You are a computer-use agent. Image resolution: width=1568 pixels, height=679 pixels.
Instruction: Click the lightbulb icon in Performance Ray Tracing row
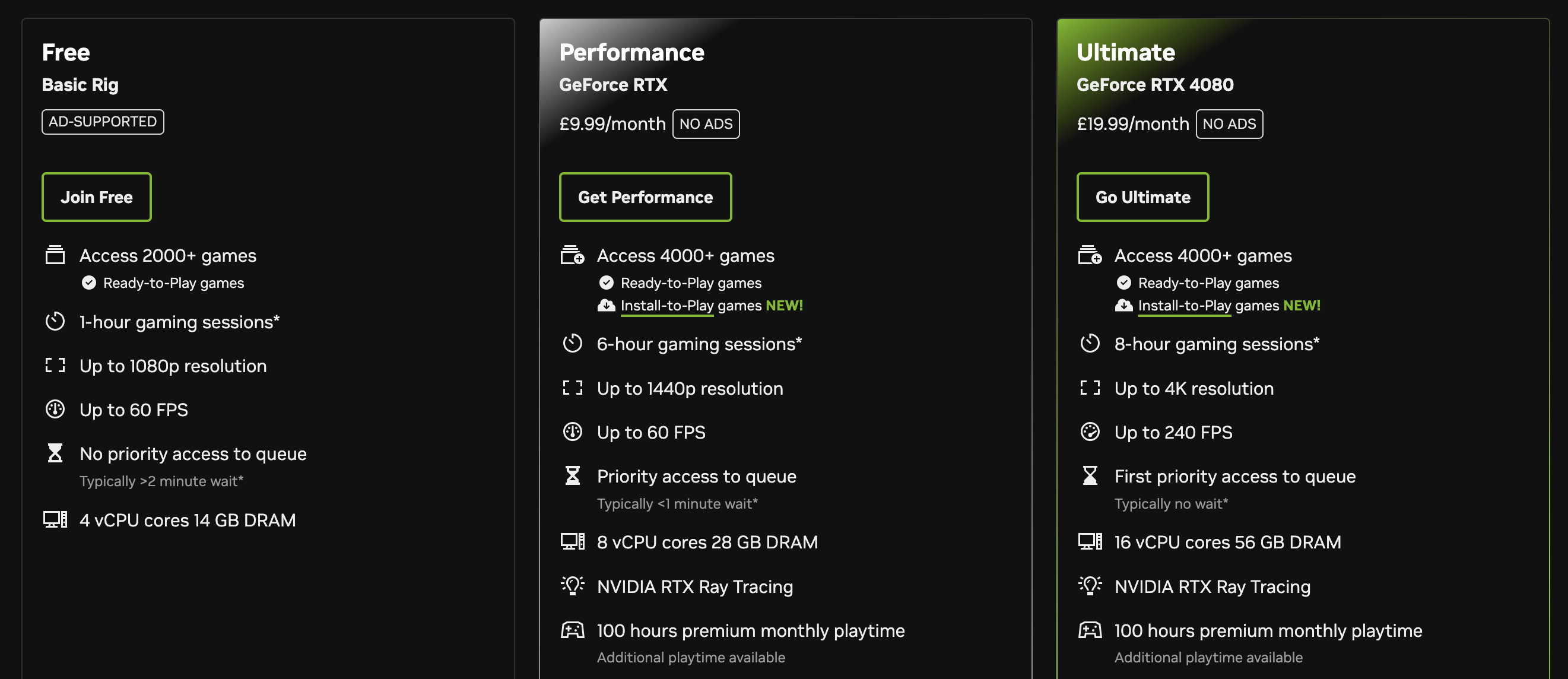572,586
